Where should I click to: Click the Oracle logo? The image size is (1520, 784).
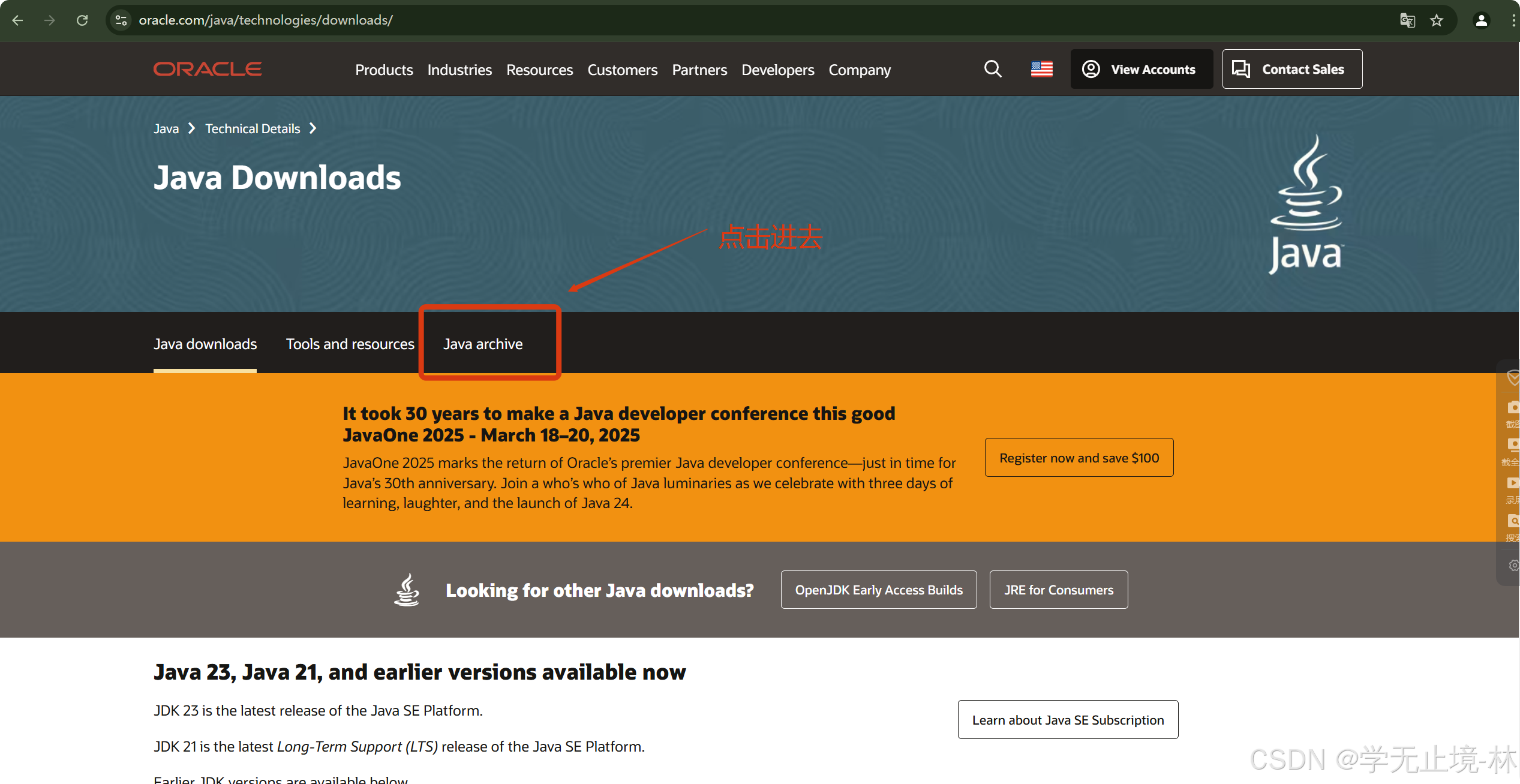click(x=208, y=69)
